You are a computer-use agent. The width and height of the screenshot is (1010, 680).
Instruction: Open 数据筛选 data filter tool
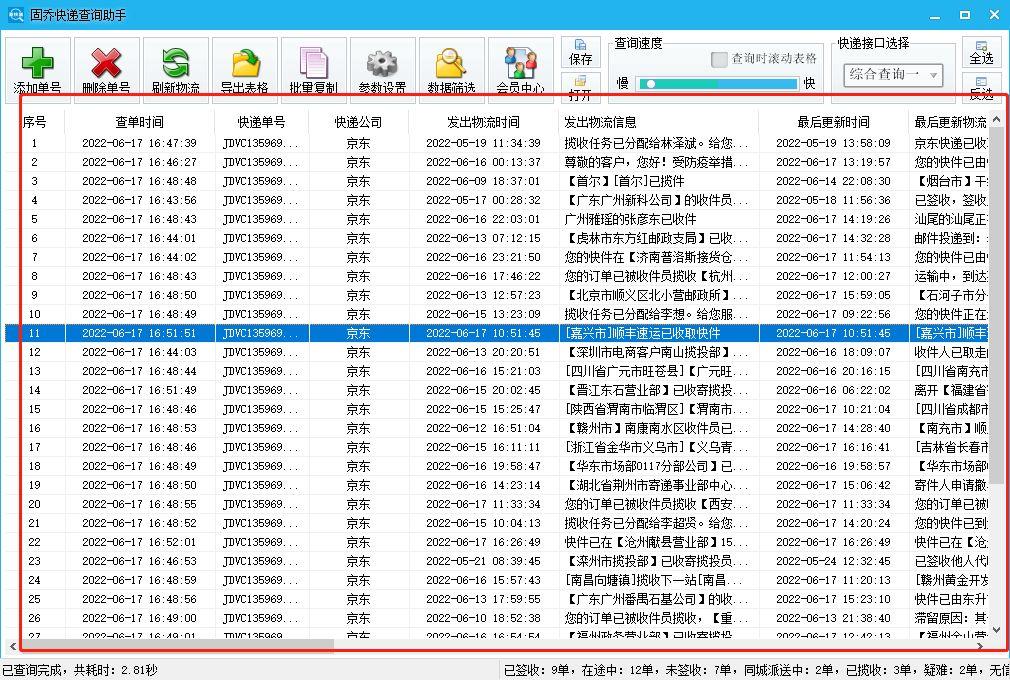451,64
